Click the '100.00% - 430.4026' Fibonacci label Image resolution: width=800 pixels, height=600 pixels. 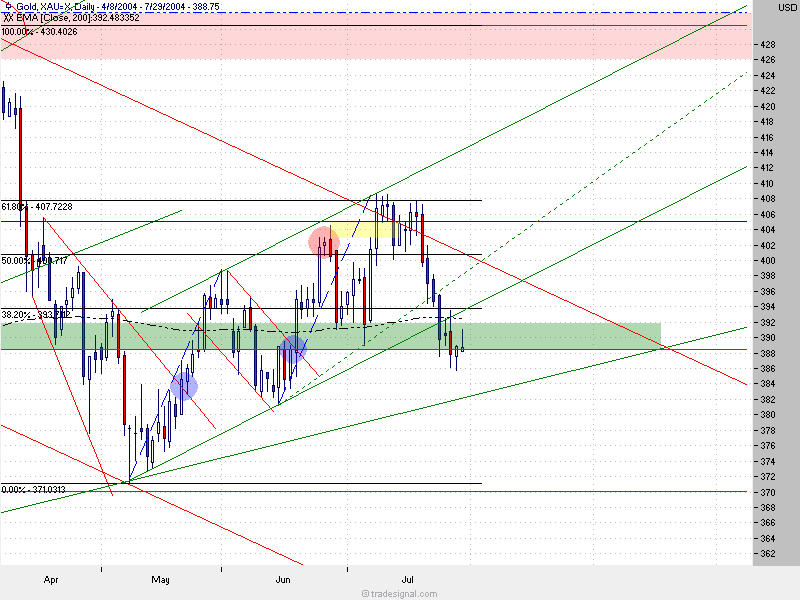coord(39,32)
